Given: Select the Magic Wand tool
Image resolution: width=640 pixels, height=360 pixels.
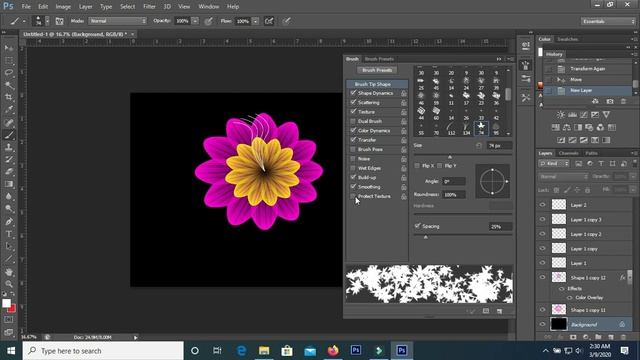Looking at the screenshot, I should (9, 85).
